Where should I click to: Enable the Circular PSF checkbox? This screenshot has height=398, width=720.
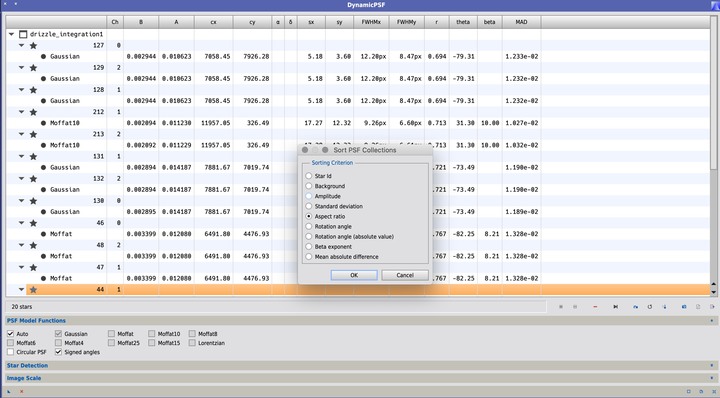[x=11, y=352]
